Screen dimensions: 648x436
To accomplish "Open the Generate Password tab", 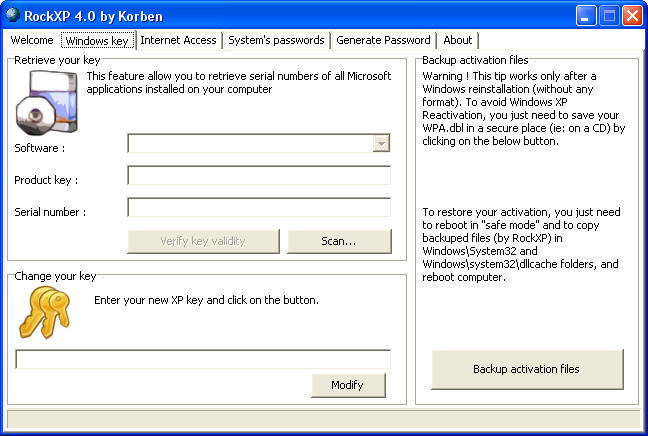I will coord(384,41).
